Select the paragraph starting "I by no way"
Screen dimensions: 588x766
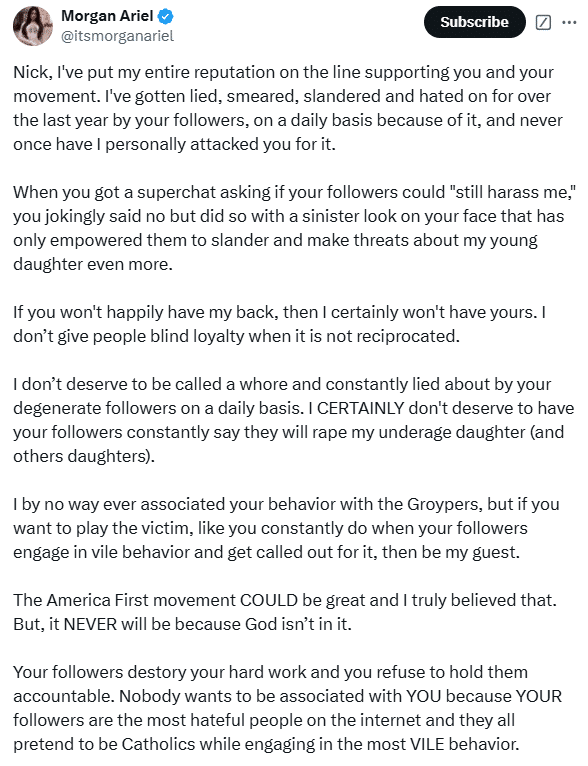pos(286,528)
